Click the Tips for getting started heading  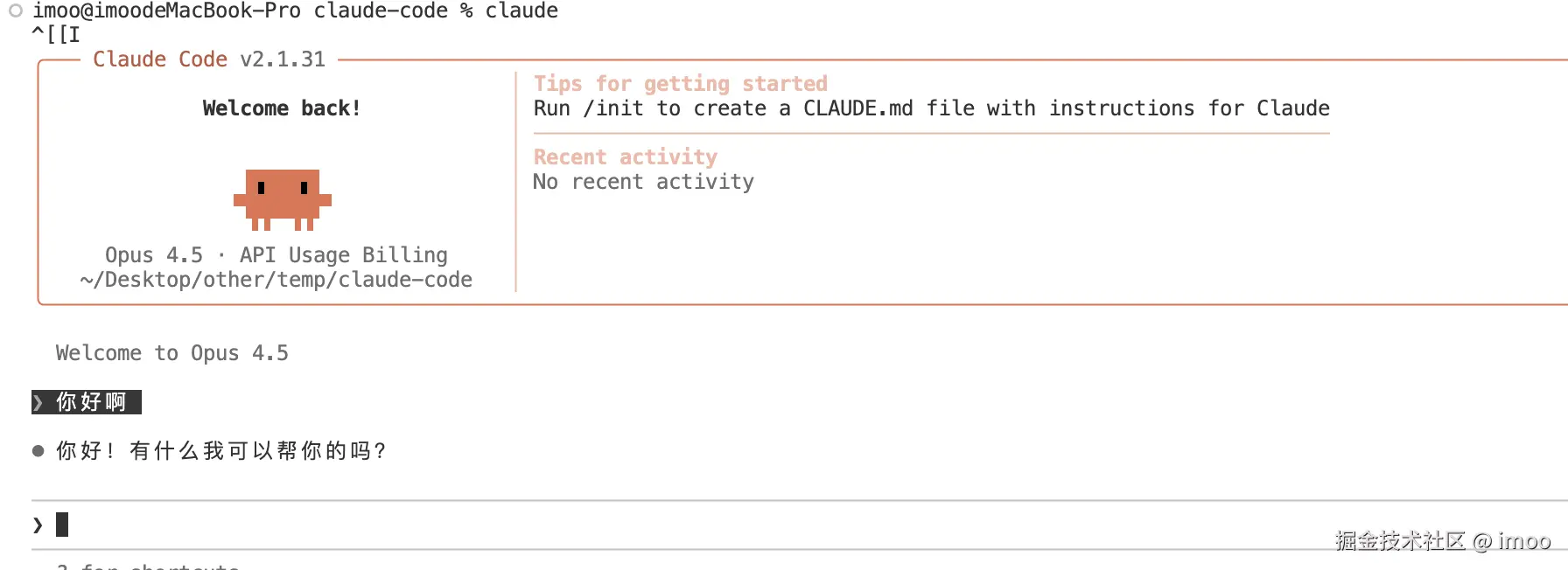(x=680, y=84)
